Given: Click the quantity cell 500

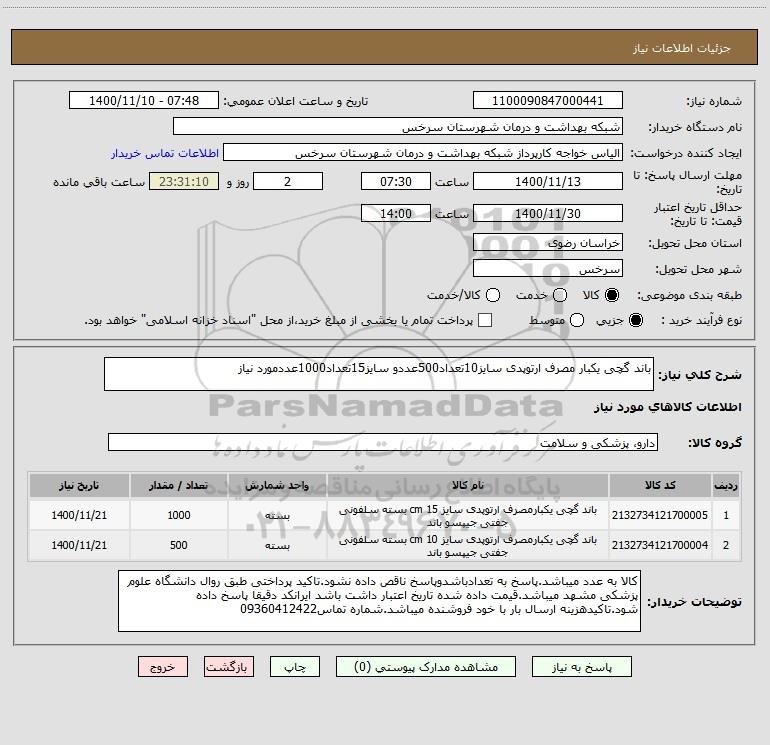Looking at the screenshot, I should click(x=179, y=545).
